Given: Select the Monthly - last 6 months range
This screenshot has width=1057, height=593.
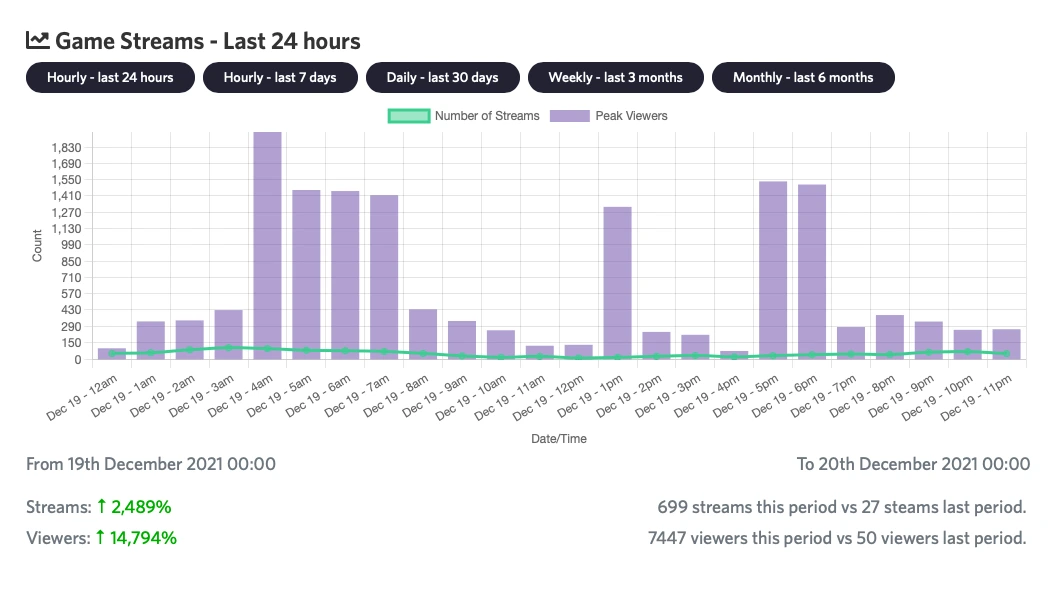Looking at the screenshot, I should click(x=803, y=77).
